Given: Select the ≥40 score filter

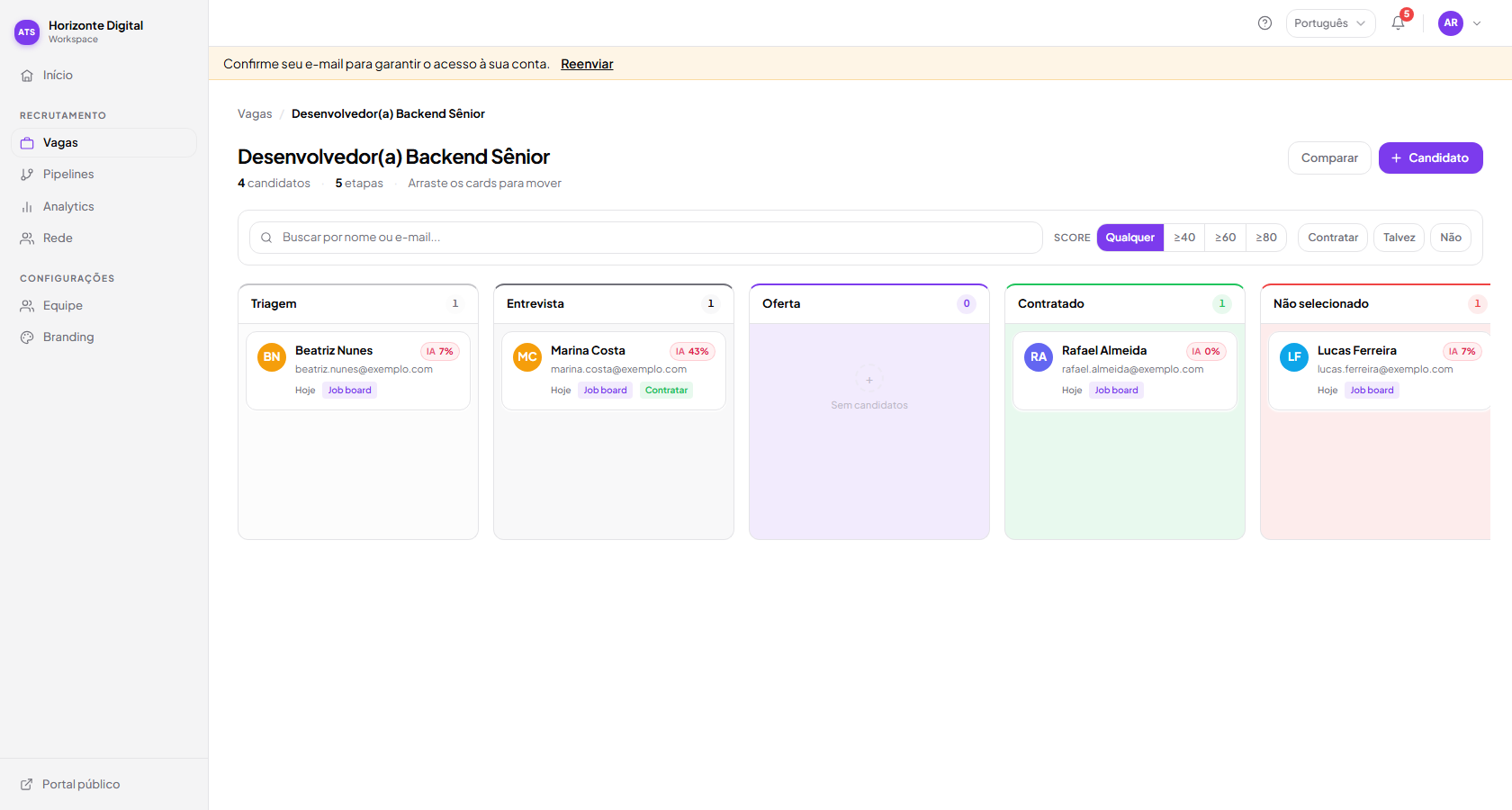Looking at the screenshot, I should coord(1184,238).
